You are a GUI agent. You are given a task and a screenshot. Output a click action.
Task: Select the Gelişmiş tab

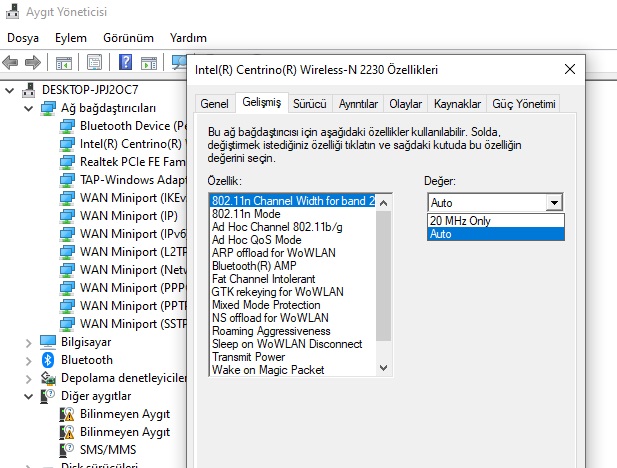pyautogui.click(x=262, y=102)
